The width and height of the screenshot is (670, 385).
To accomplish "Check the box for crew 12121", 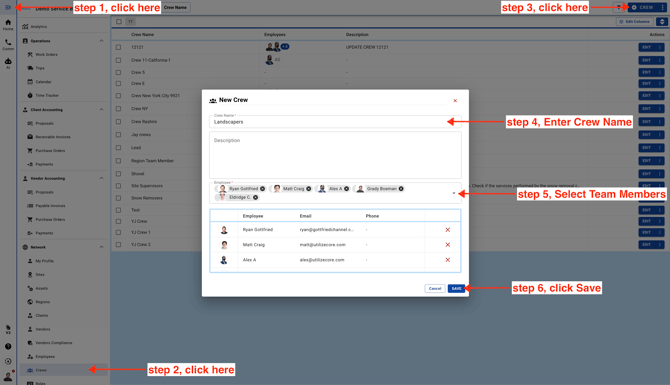I will tap(118, 47).
